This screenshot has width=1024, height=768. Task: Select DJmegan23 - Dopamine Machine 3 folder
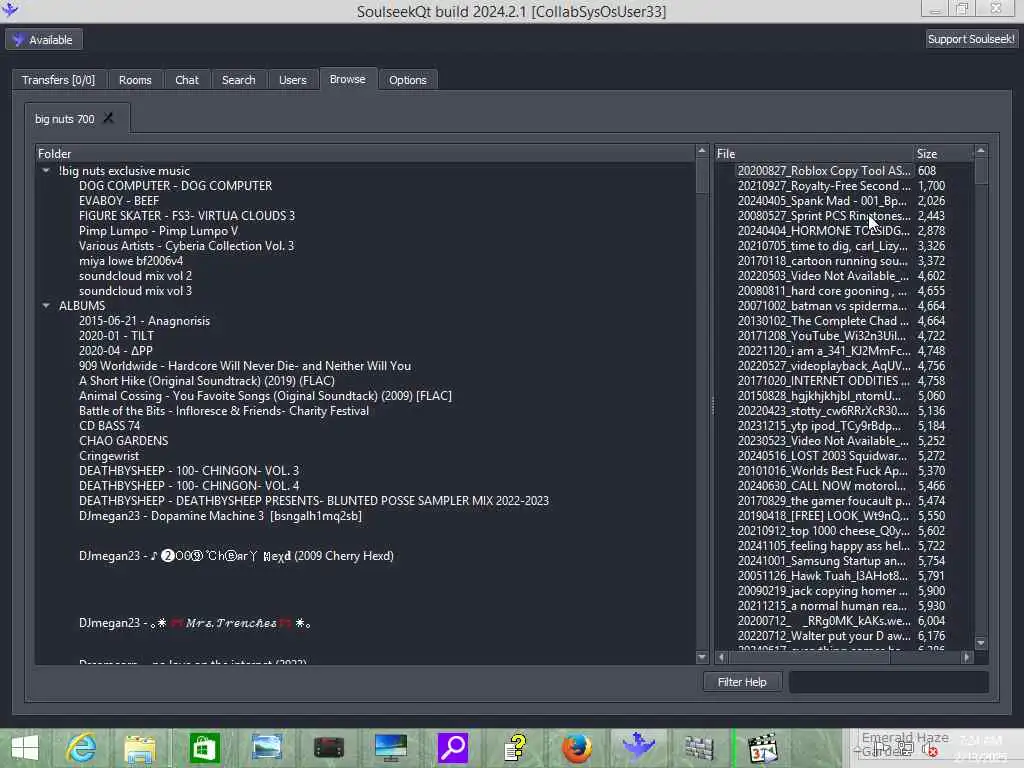[220, 515]
